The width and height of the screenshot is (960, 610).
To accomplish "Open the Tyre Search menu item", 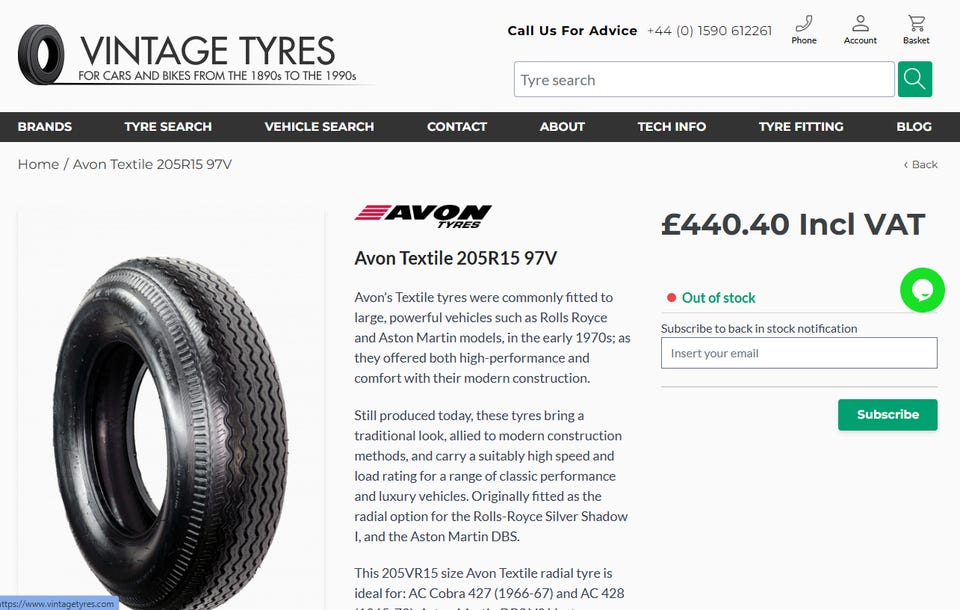I will tap(168, 127).
